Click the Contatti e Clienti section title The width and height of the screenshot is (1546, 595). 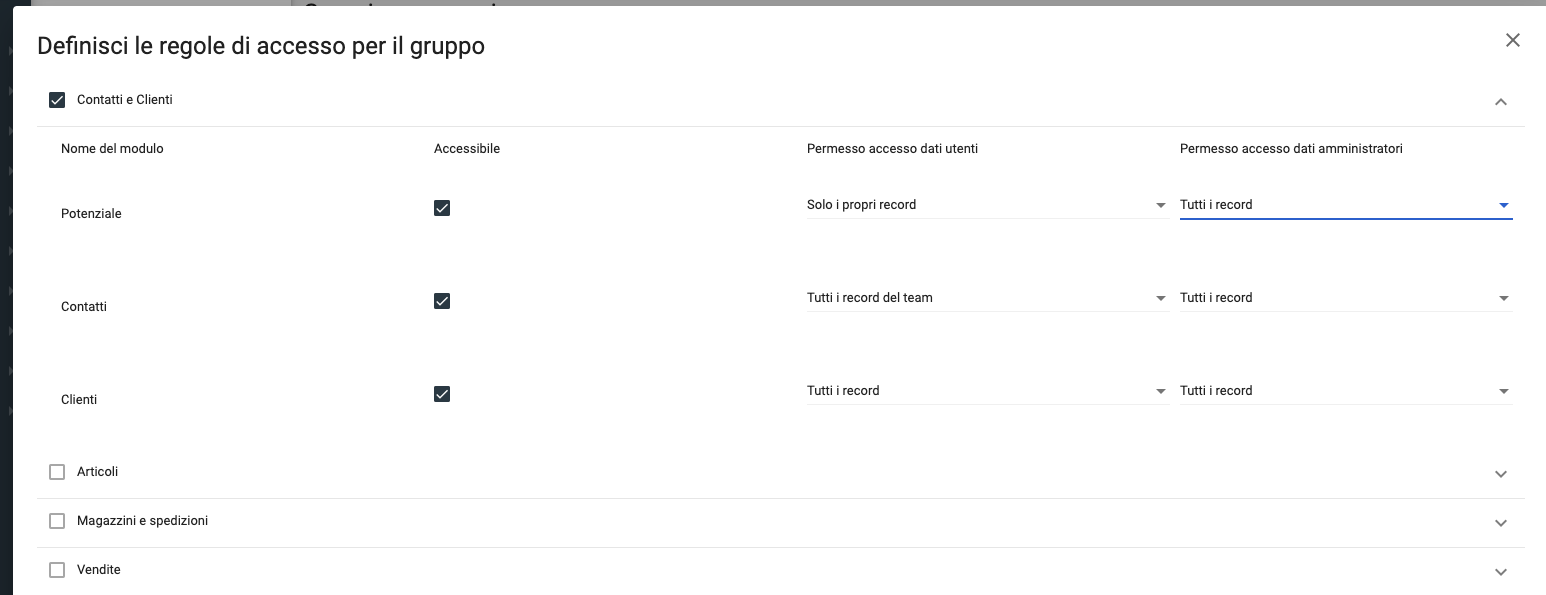pyautogui.click(x=125, y=100)
